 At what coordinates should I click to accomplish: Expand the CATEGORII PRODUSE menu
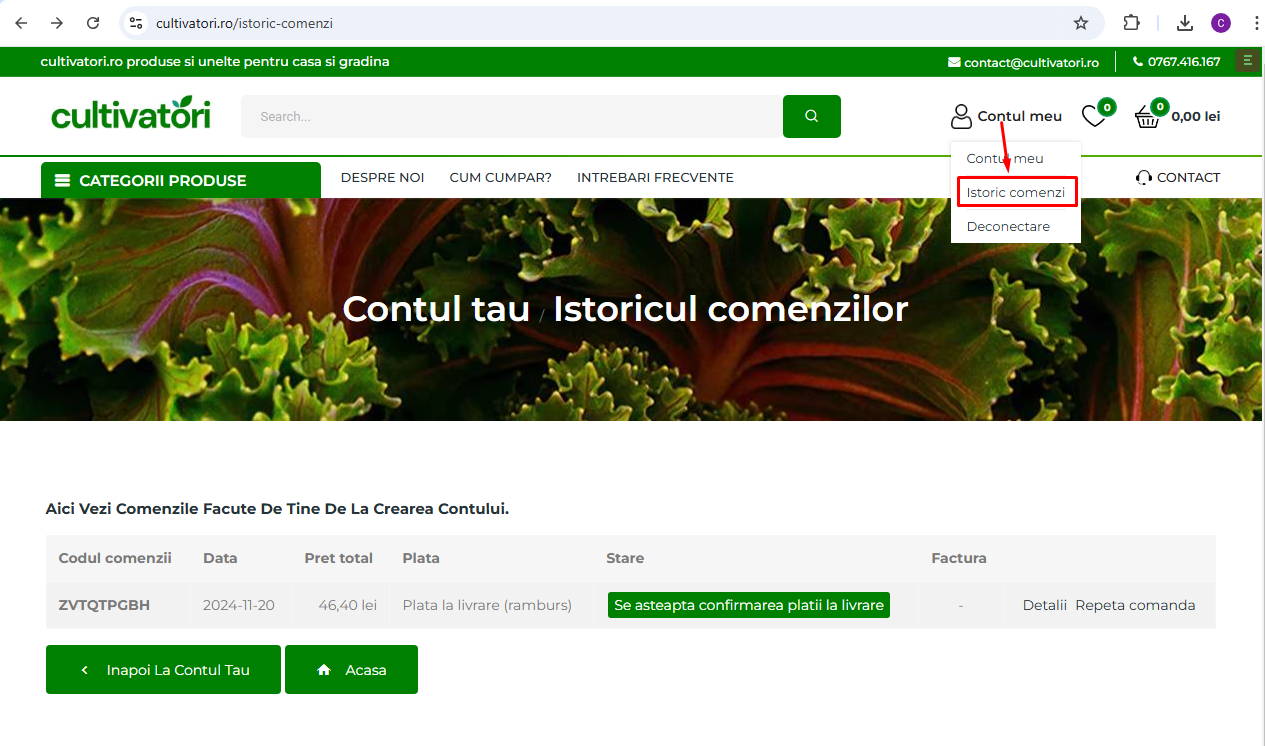pyautogui.click(x=181, y=180)
